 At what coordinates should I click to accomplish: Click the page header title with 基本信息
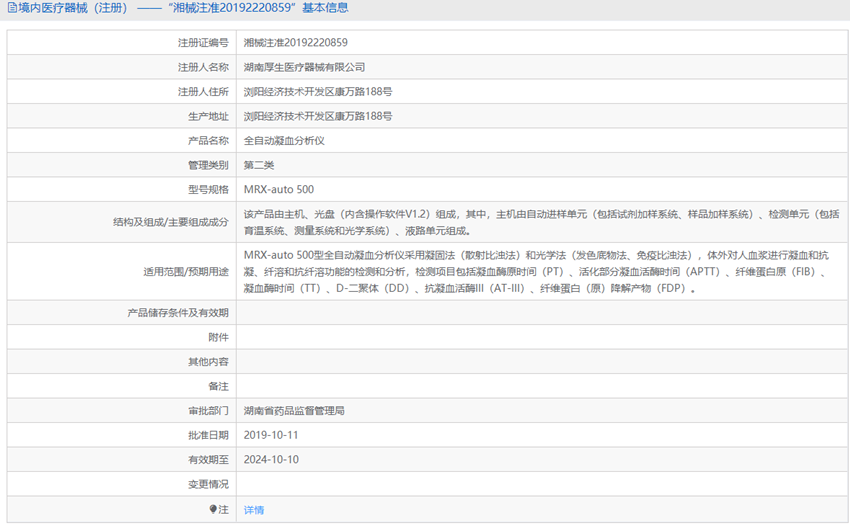tap(180, 8)
